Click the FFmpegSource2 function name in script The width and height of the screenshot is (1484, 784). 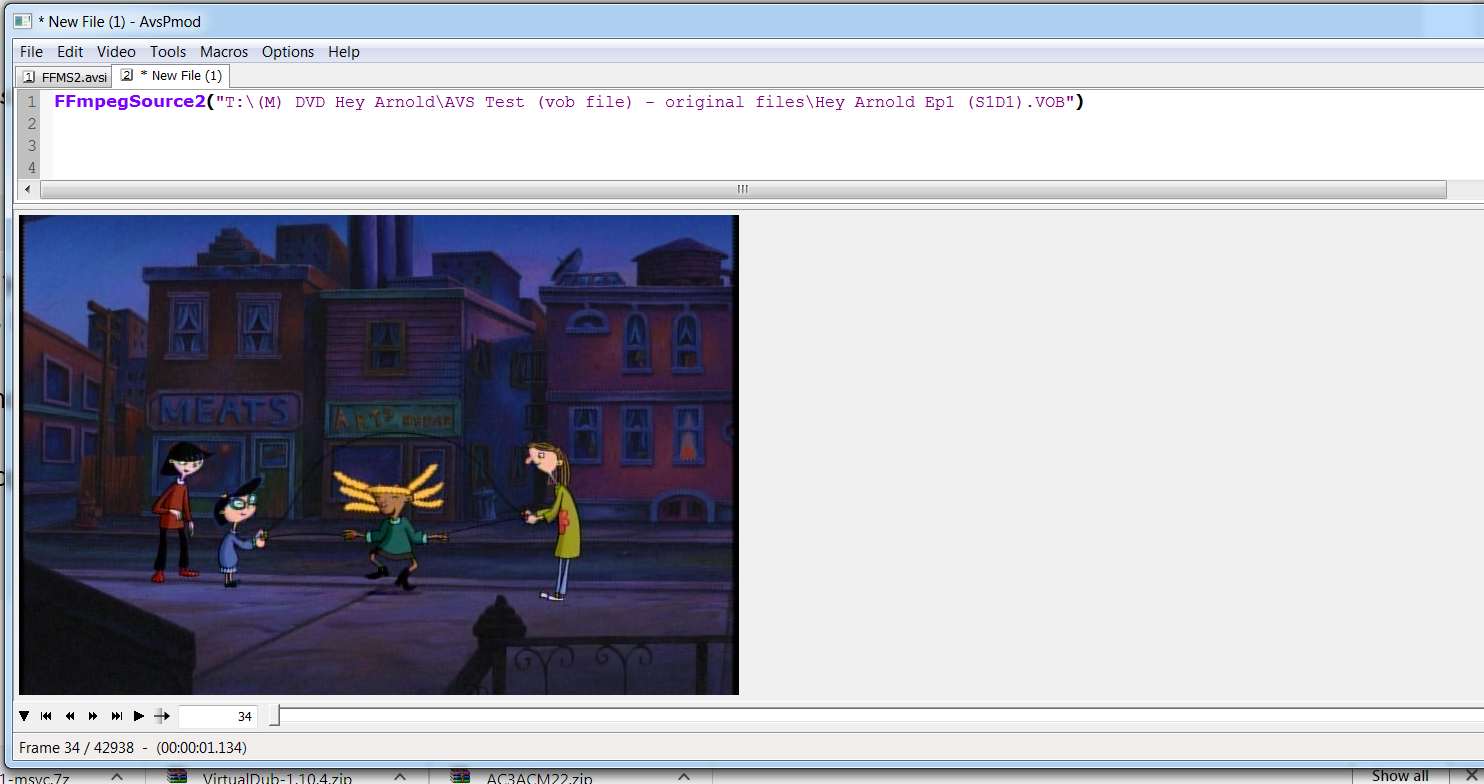(129, 102)
